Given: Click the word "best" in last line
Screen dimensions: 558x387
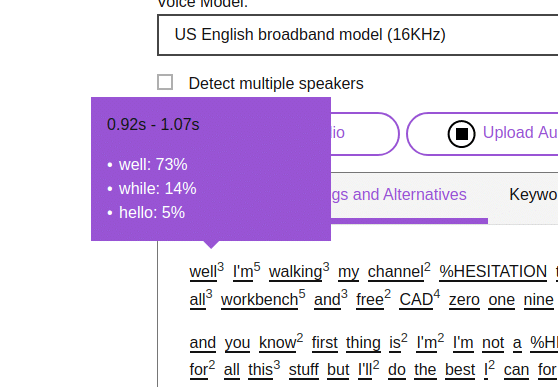Looking at the screenshot, I should point(460,370).
